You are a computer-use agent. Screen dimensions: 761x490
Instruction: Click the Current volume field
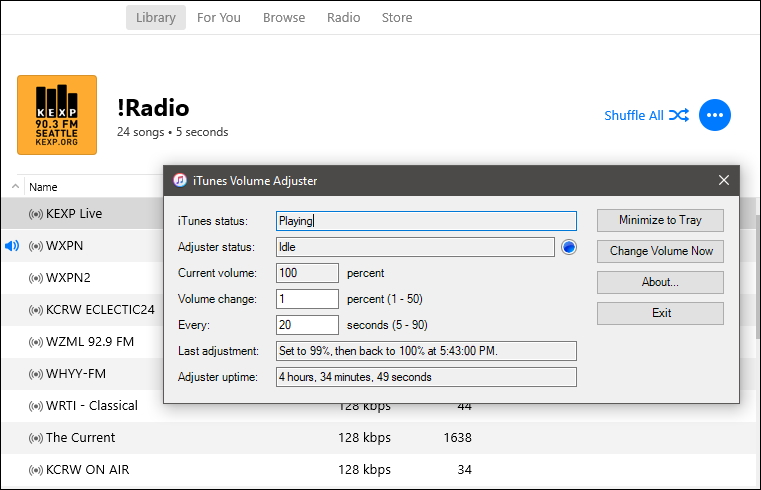coord(307,273)
